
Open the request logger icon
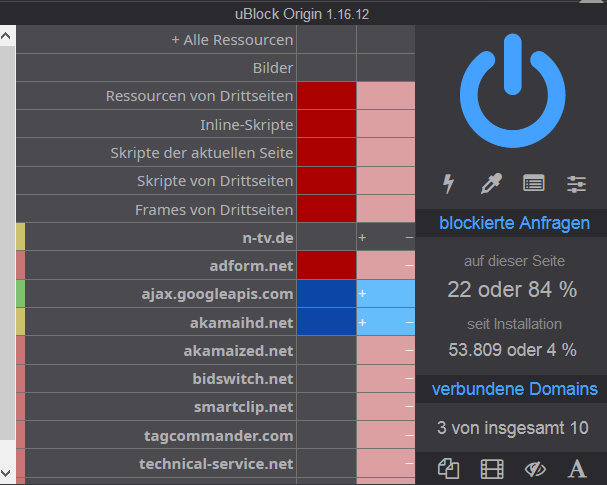(534, 183)
